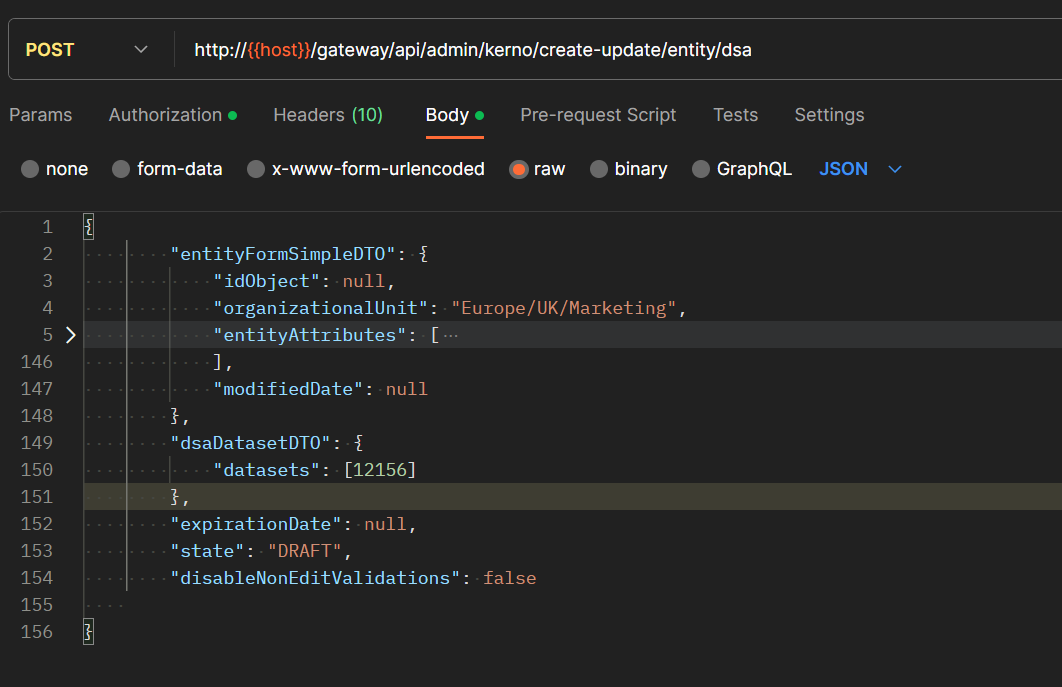Switch to the Headers (10) tab
1062x687 pixels.
(x=328, y=115)
